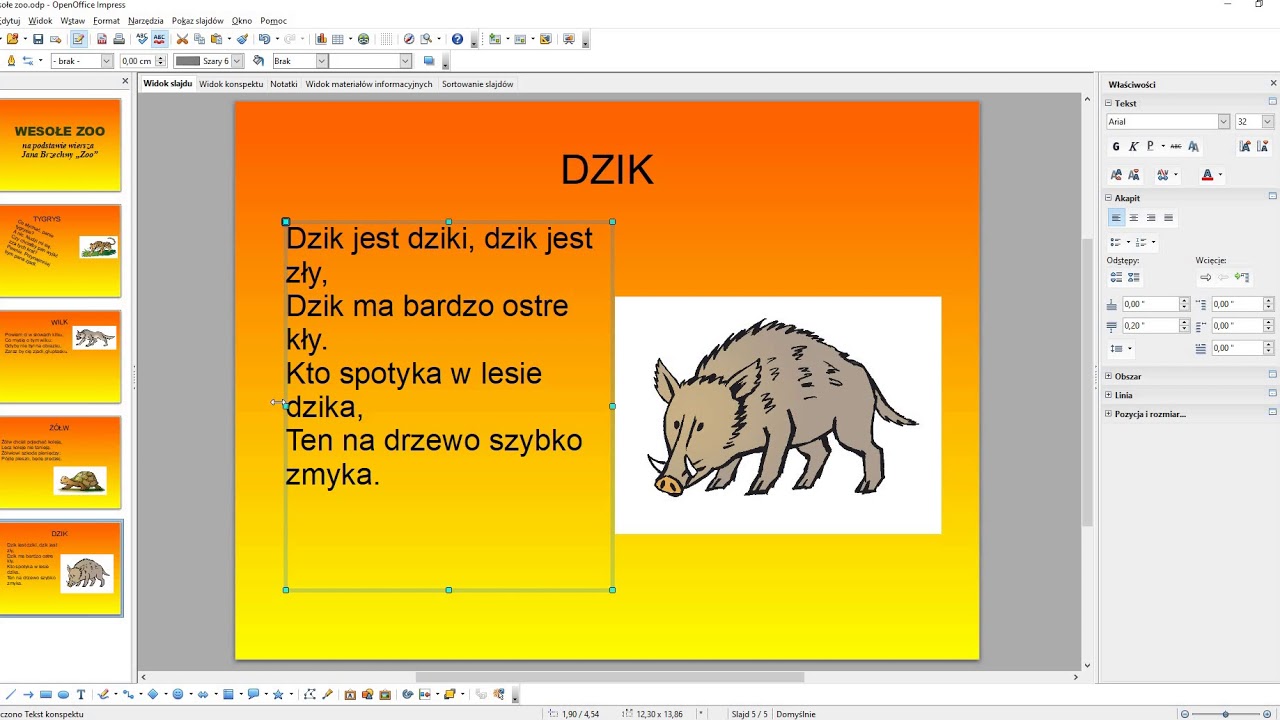This screenshot has height=720, width=1280.
Task: Select the Ellipse drawing tool
Action: [x=63, y=694]
